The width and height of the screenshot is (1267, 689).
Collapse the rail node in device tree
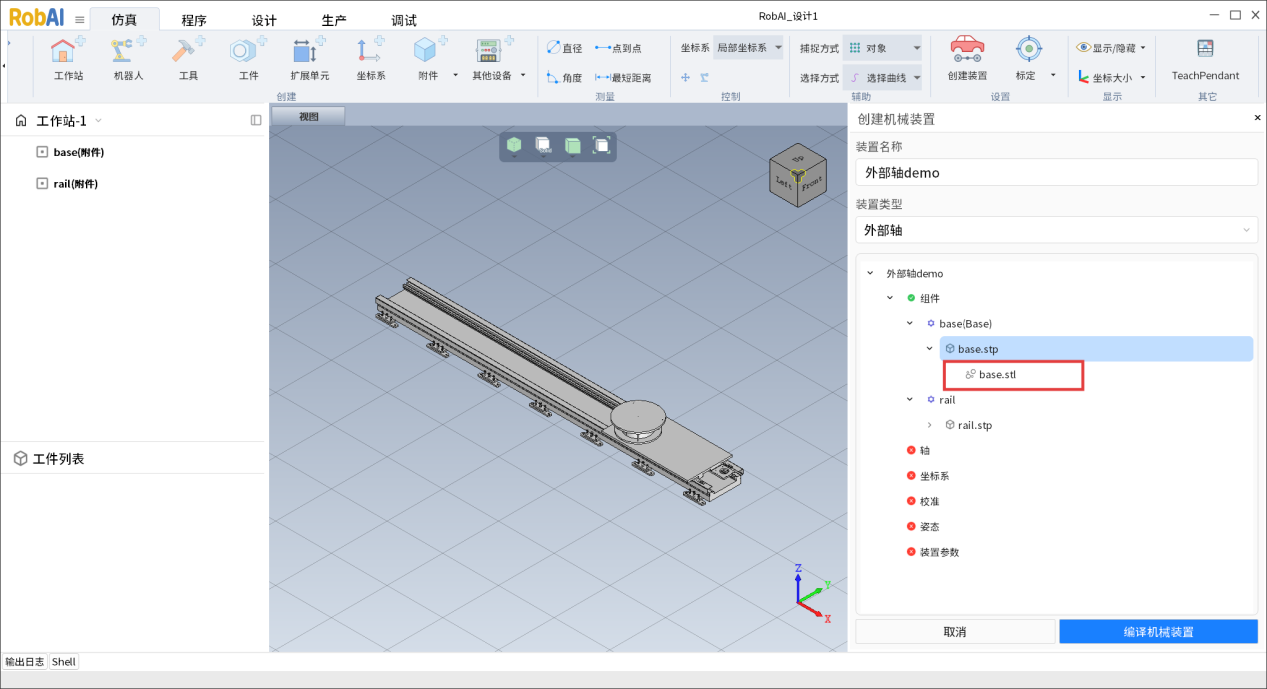(x=909, y=399)
